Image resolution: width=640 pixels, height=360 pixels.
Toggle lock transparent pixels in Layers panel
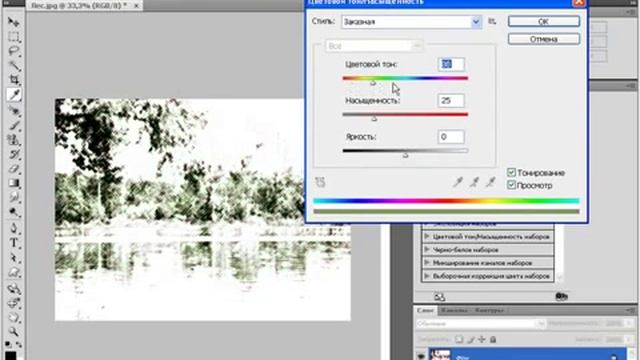point(459,339)
